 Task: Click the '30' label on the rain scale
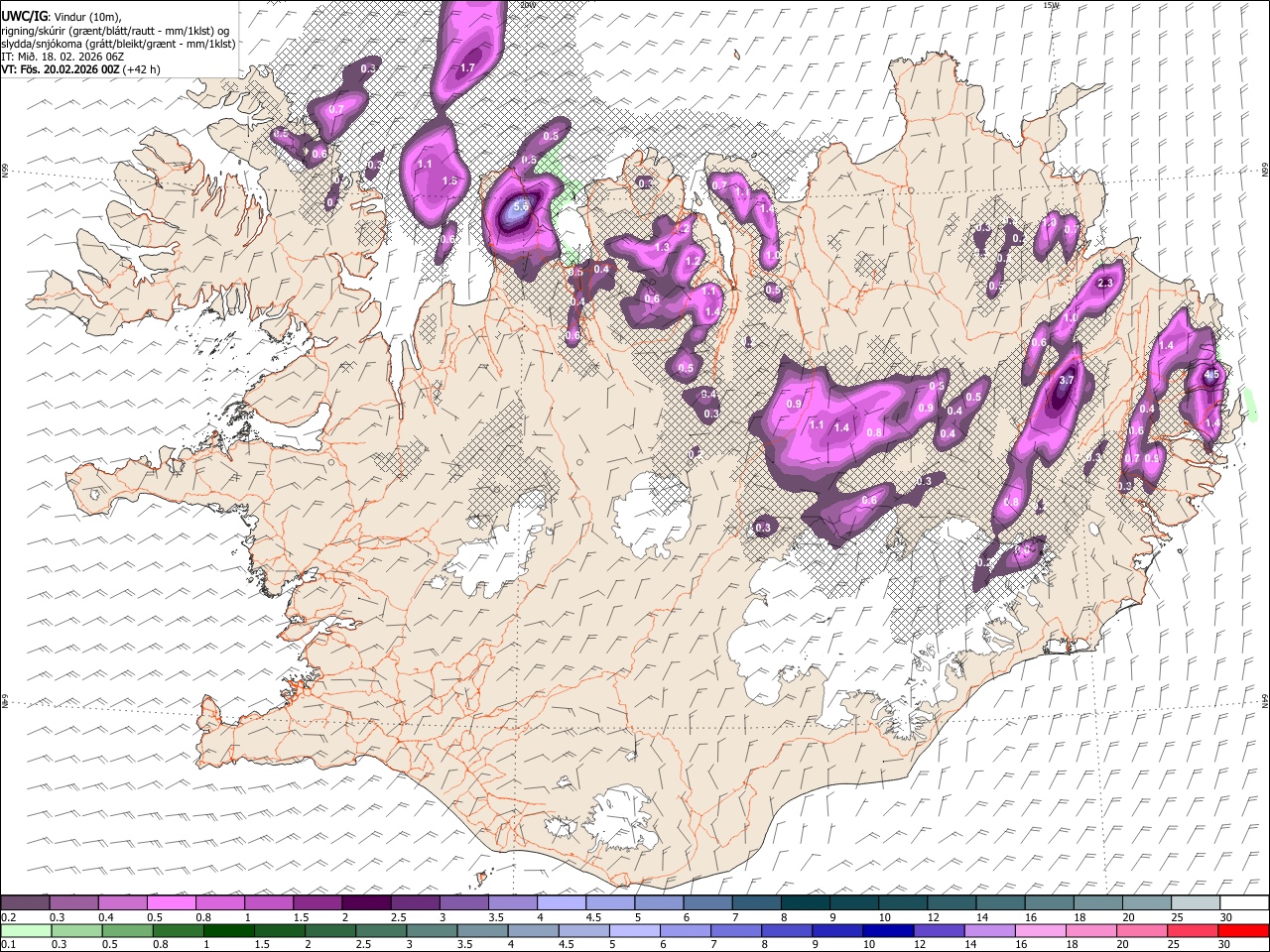click(x=1223, y=944)
